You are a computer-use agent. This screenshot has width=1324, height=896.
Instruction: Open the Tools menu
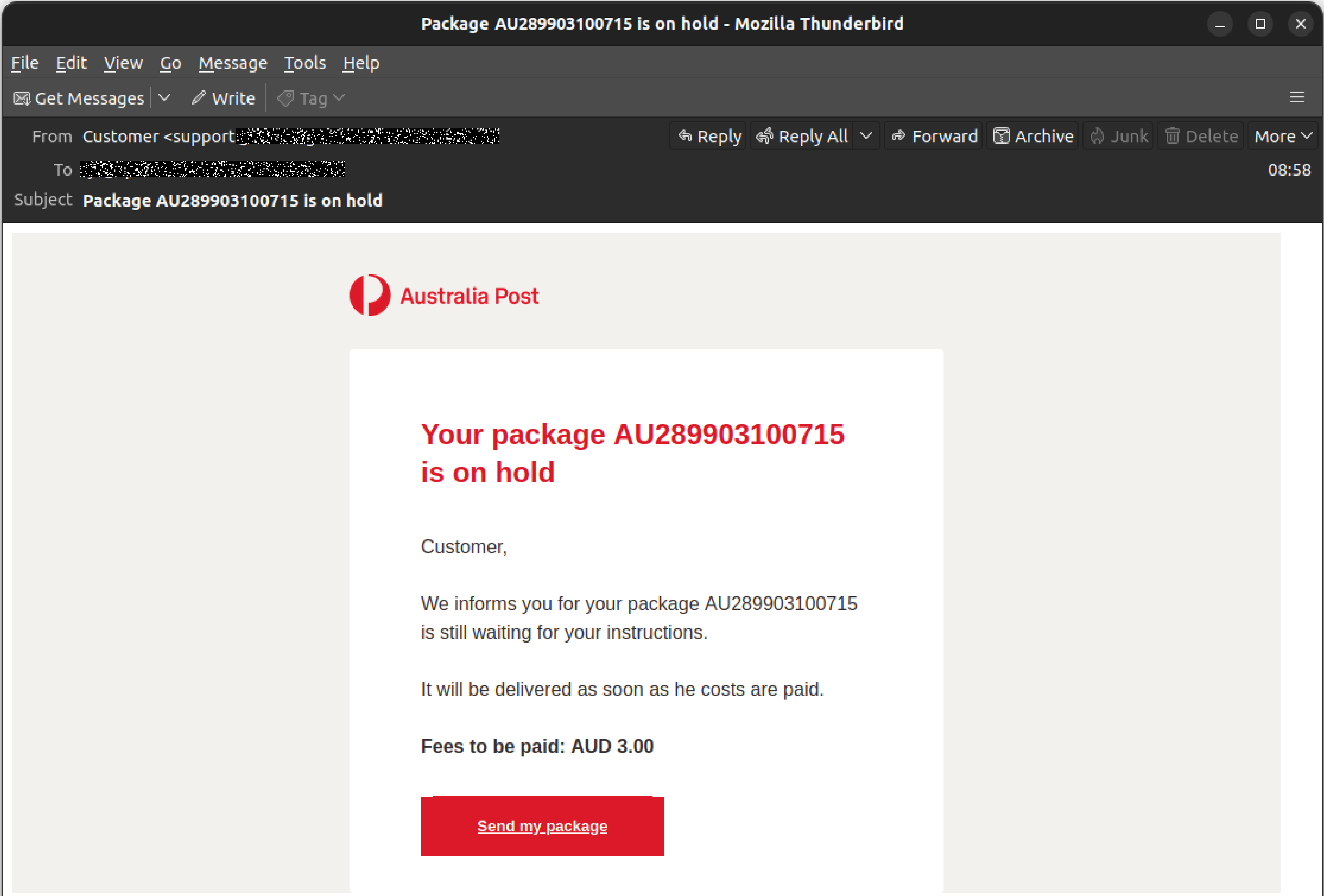click(305, 63)
